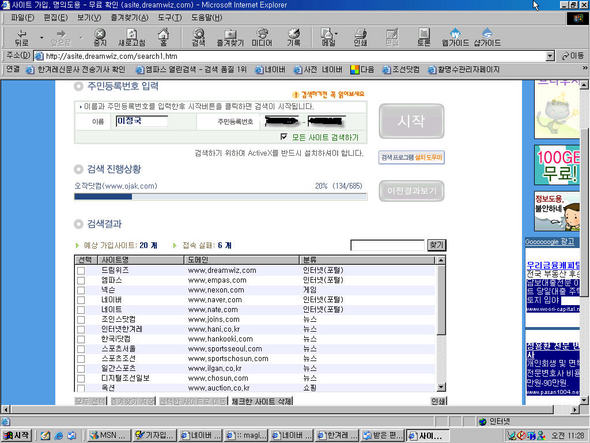590x443 pixels.
Task: Switch to the 받은 편 taskbar window
Action: click(383, 435)
